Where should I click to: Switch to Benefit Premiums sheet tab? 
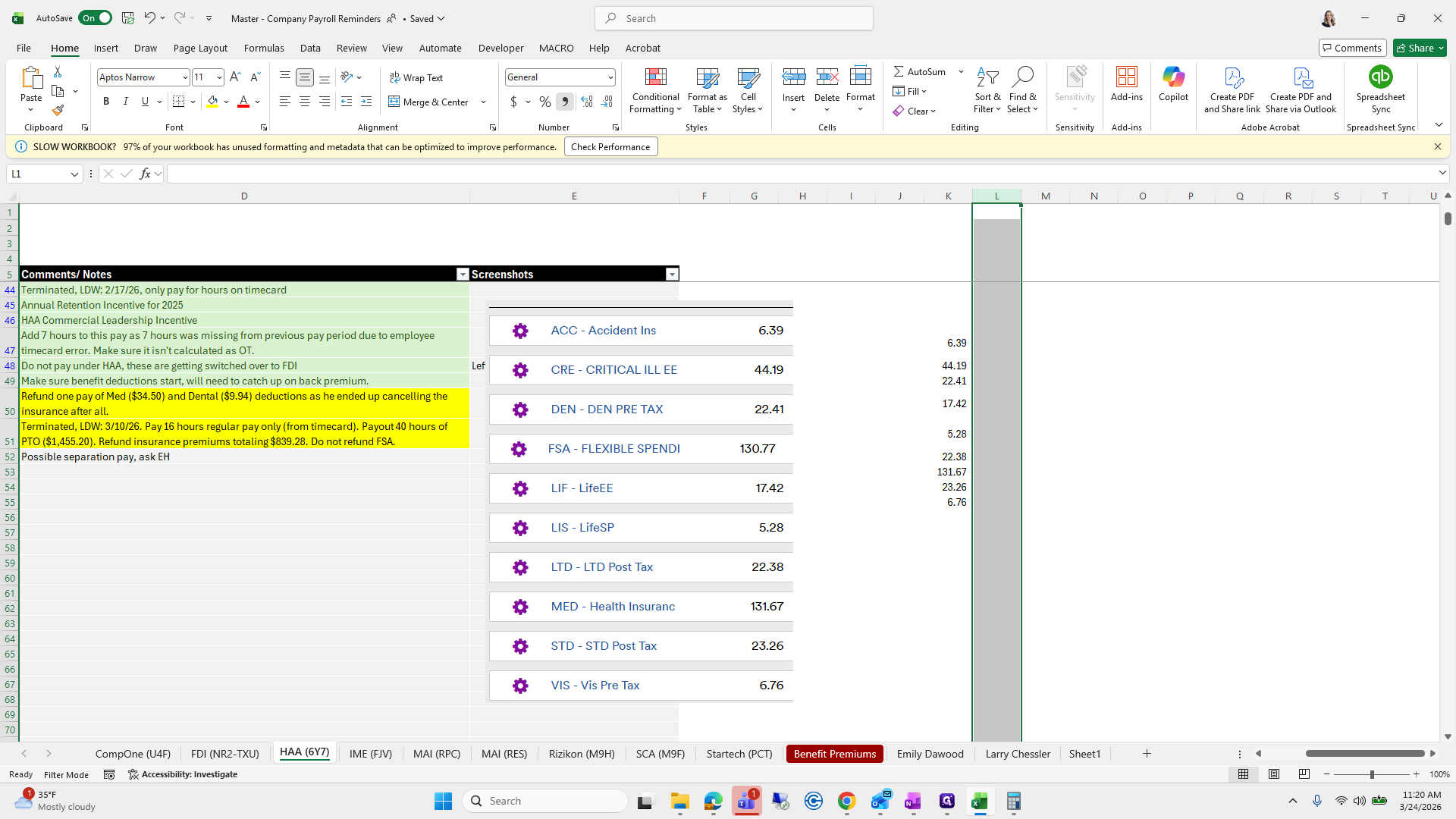pos(834,754)
